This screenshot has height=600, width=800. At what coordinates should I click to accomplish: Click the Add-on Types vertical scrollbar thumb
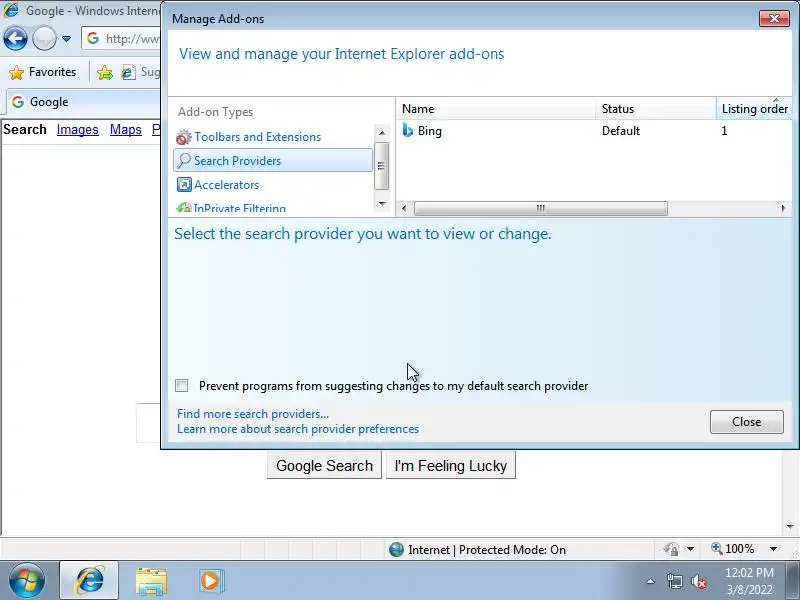[382, 166]
